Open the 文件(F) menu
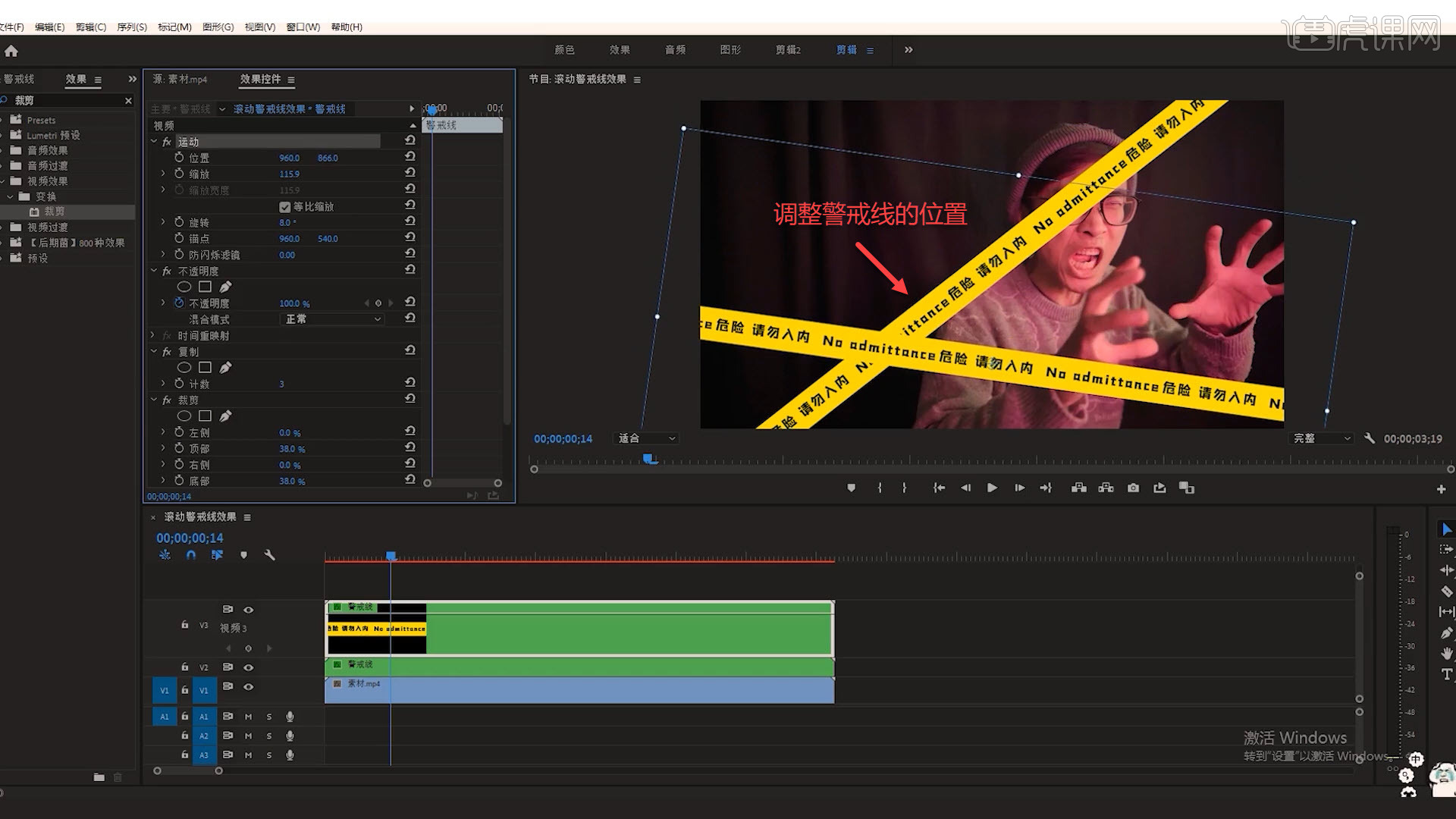 11,27
